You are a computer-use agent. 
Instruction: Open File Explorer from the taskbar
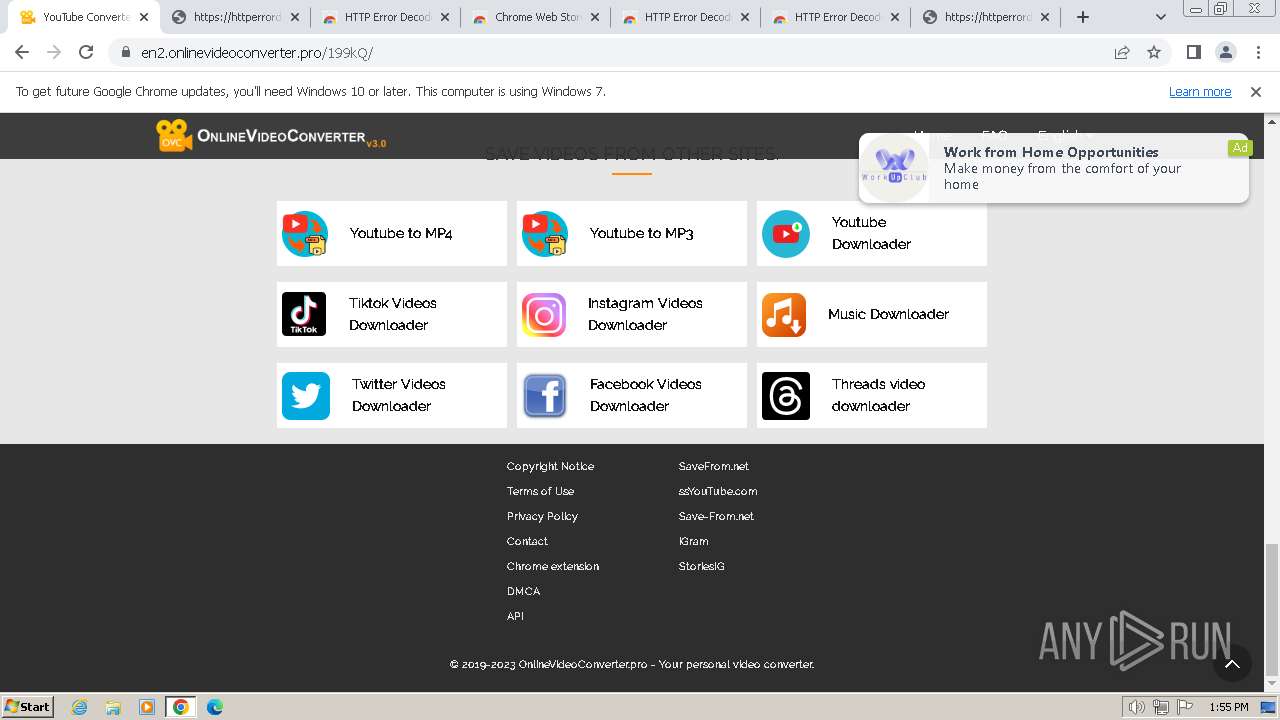tap(113, 707)
